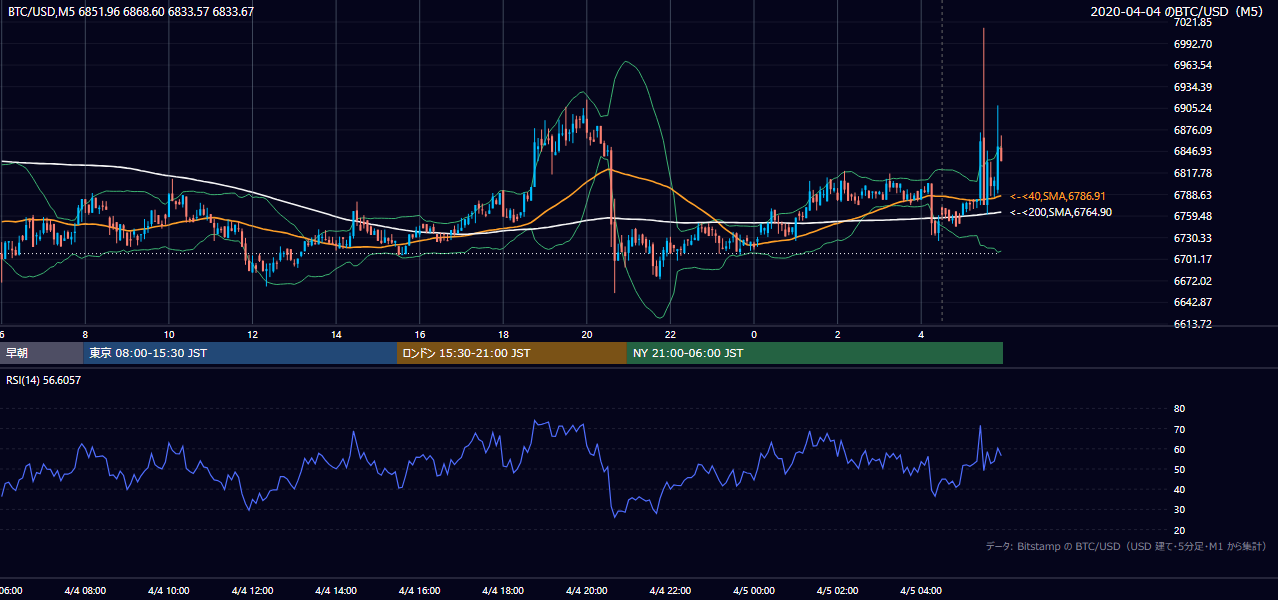The height and width of the screenshot is (600, 1278).
Task: Click the RSI(14) 56.6057 indicator label
Action: click(x=44, y=380)
